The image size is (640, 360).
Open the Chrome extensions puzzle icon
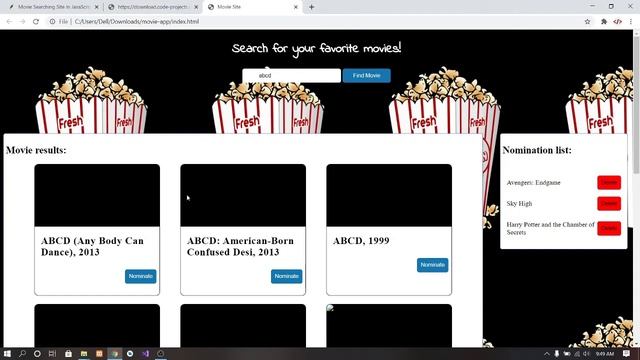pos(604,22)
